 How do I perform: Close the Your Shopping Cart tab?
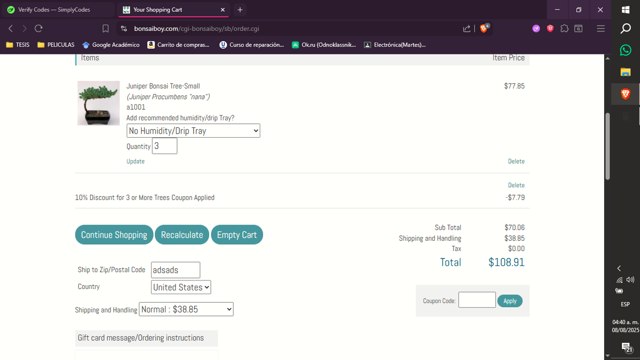click(x=223, y=9)
